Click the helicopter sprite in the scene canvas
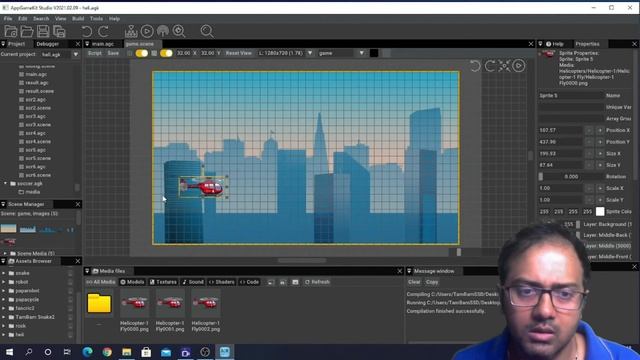 (x=203, y=187)
